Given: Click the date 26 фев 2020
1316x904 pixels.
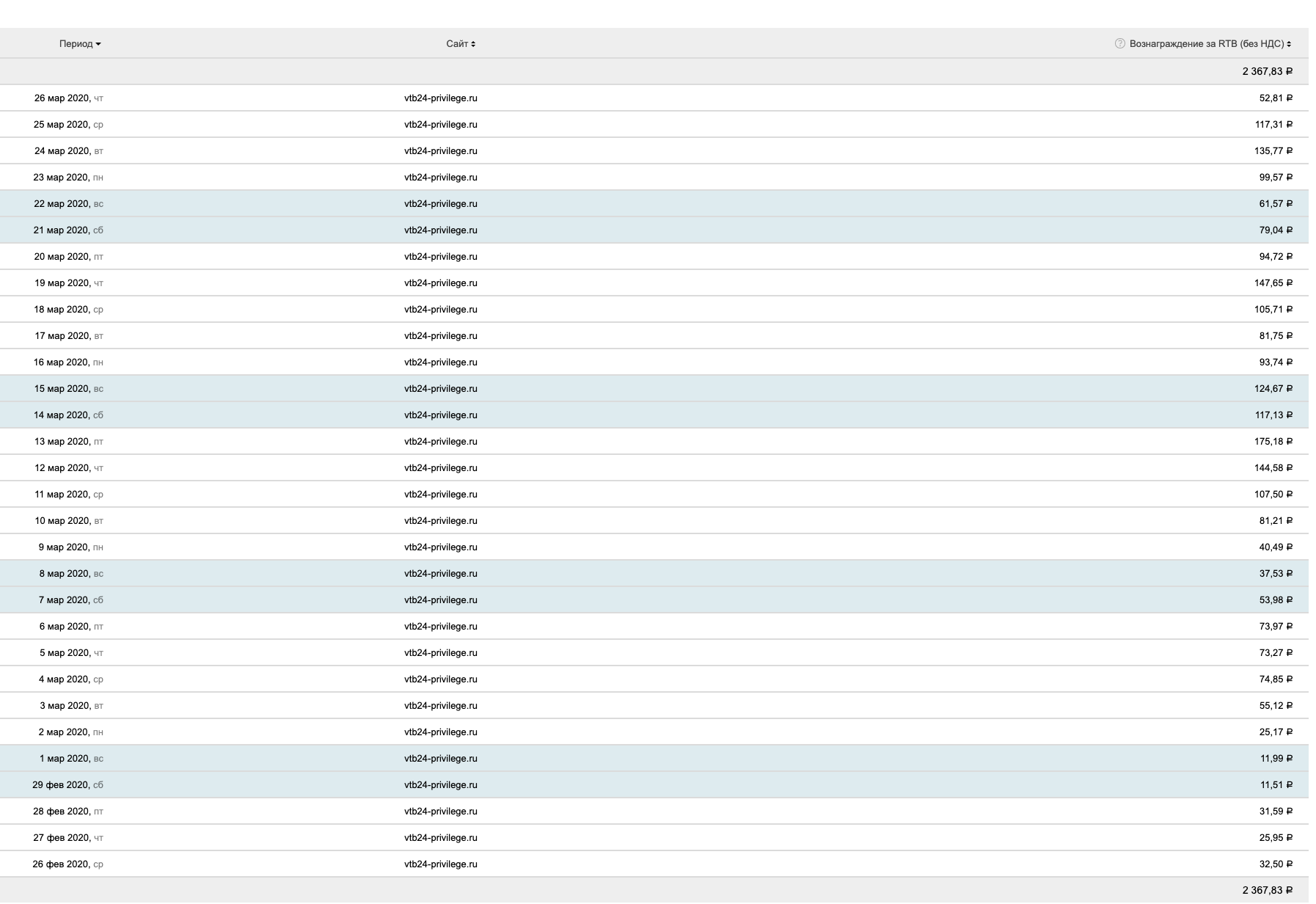Looking at the screenshot, I should coord(61,864).
